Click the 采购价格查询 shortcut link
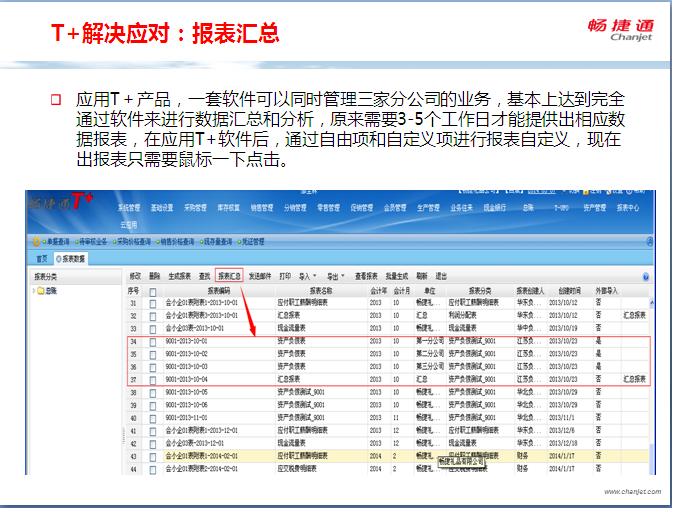This screenshot has height=512, width=673. pyautogui.click(x=133, y=242)
